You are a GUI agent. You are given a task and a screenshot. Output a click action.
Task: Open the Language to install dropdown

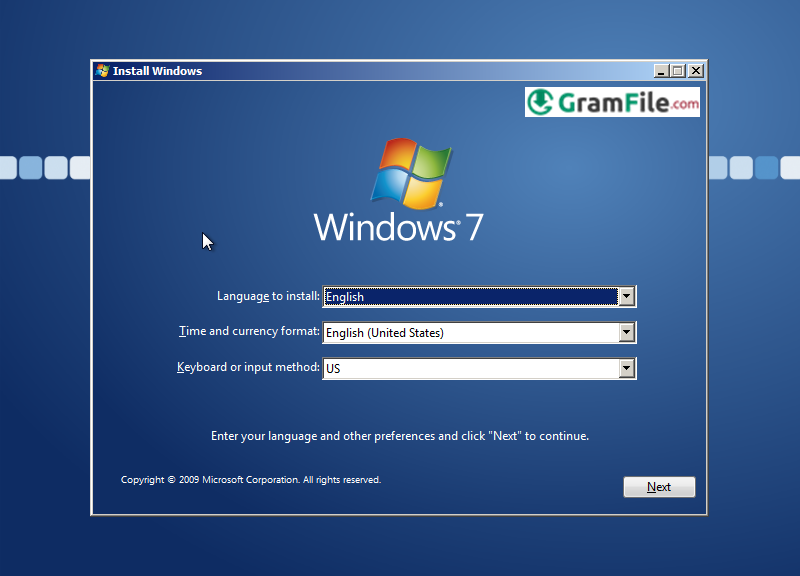628,296
